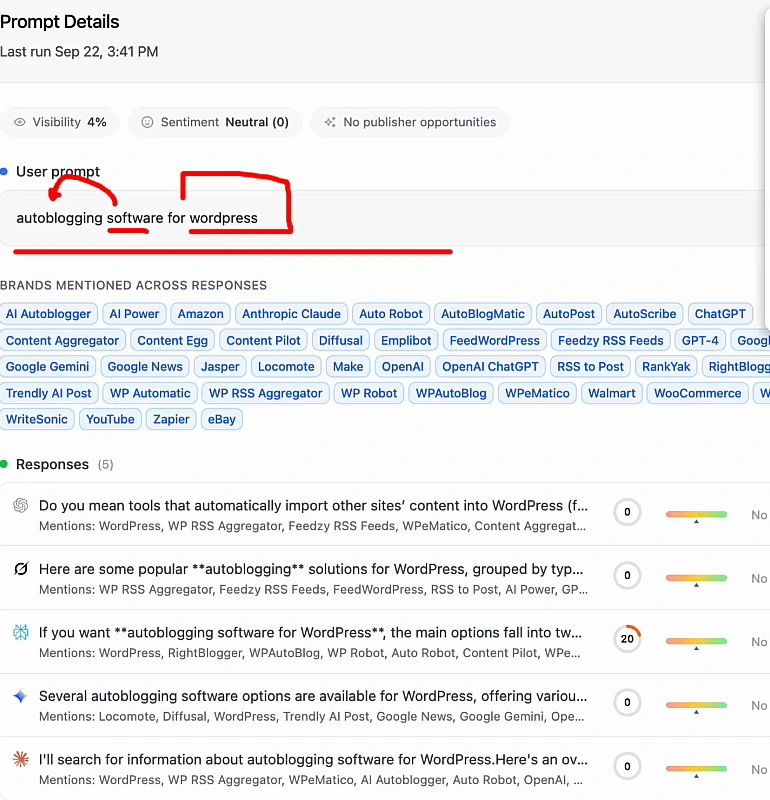Click the Sentiment Neutral (0) pill
This screenshot has width=770, height=800.
[x=214, y=122]
